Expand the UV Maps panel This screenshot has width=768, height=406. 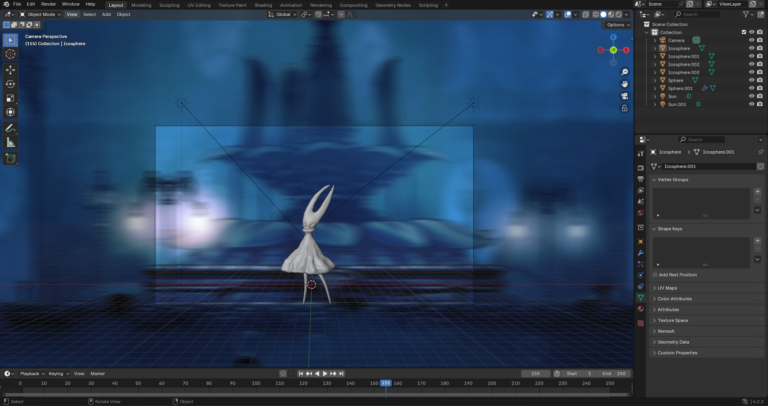point(668,287)
